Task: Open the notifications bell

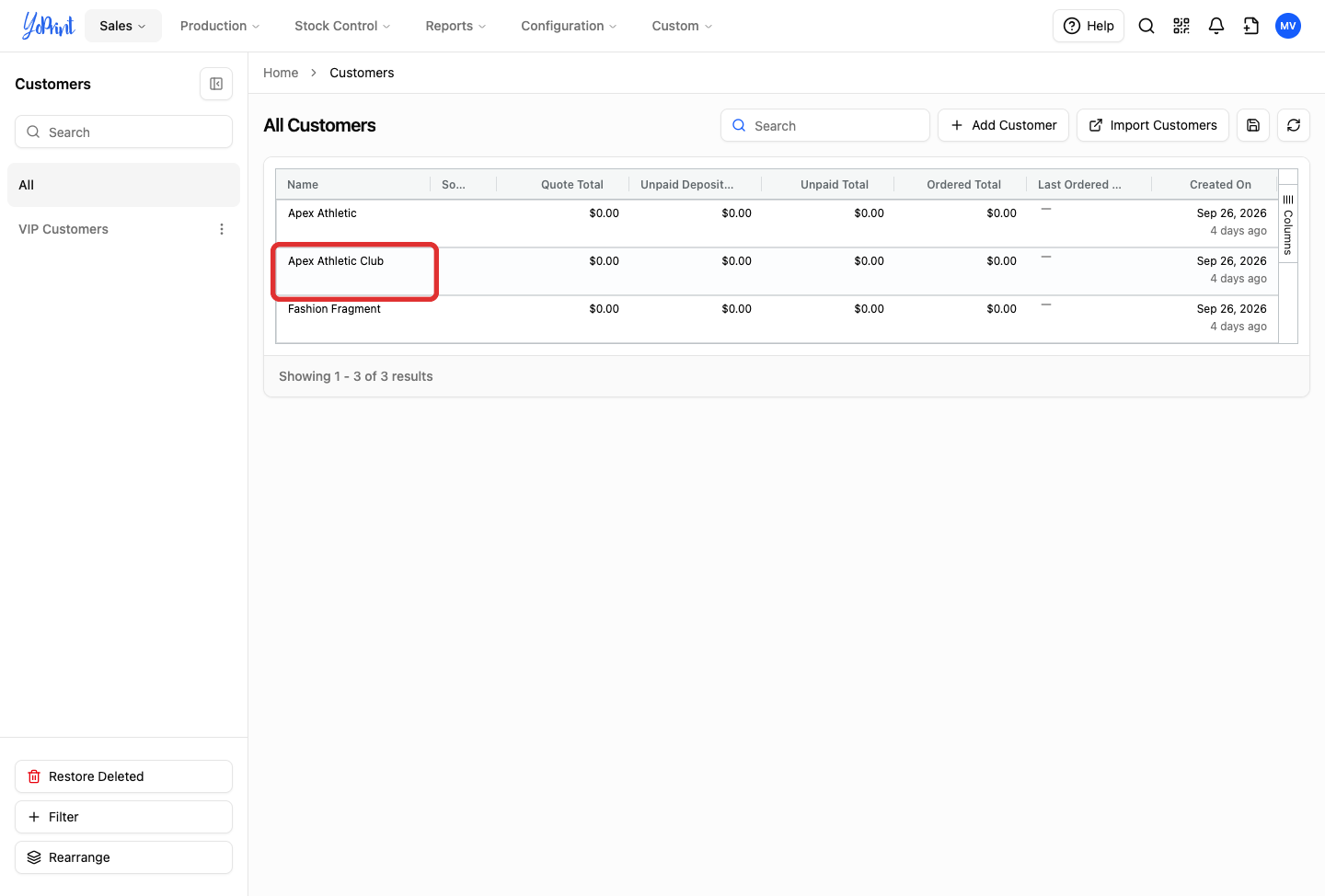Action: tap(1216, 26)
